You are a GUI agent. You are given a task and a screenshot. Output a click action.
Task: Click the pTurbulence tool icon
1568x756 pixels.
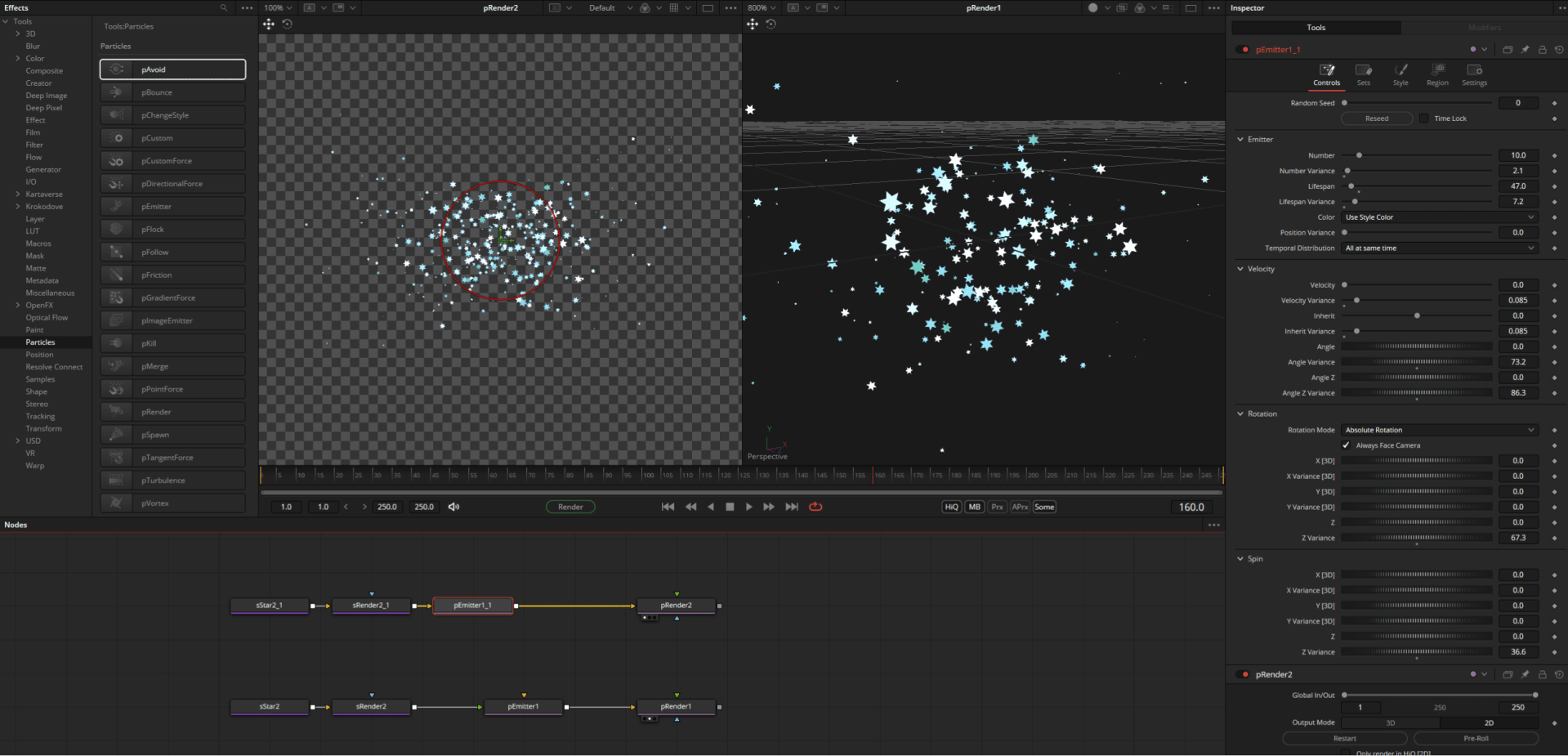pos(116,481)
